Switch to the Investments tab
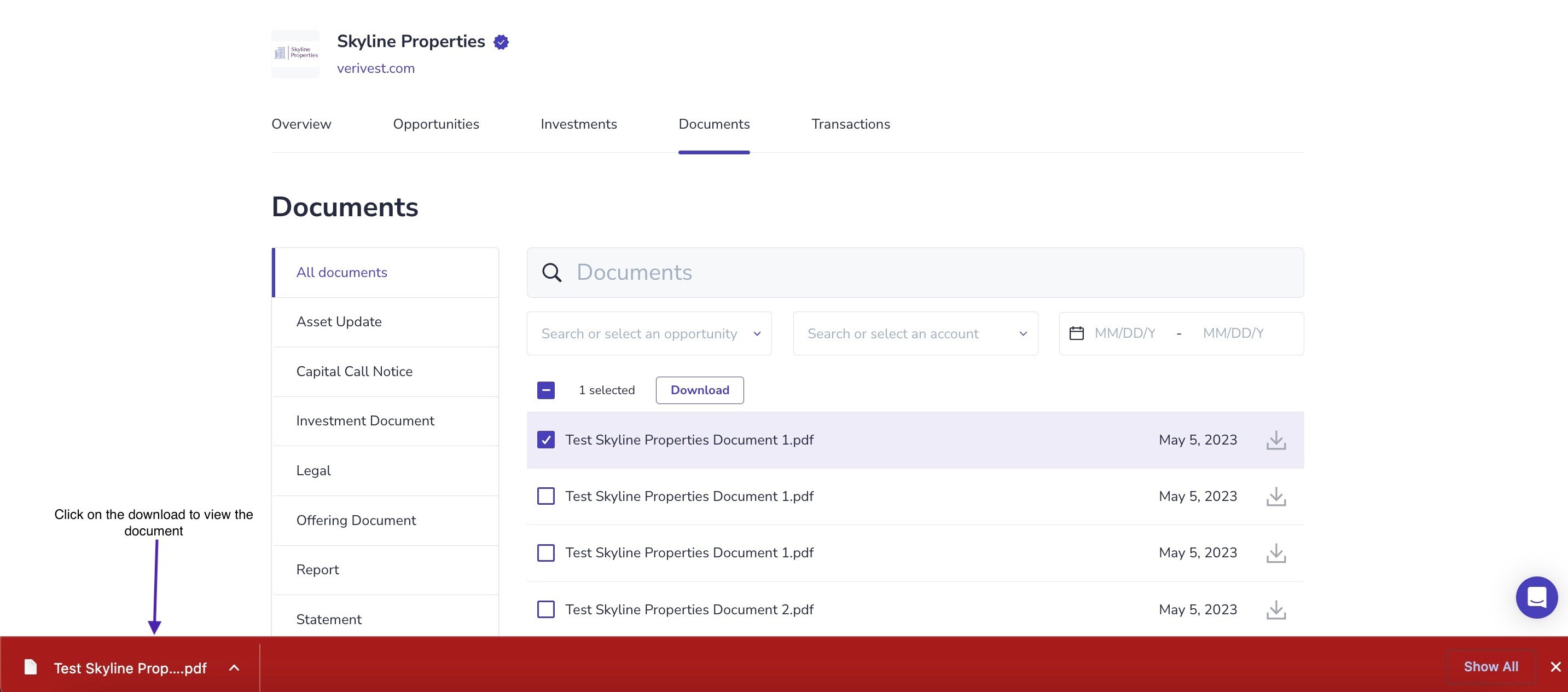Image resolution: width=1568 pixels, height=692 pixels. [x=579, y=124]
